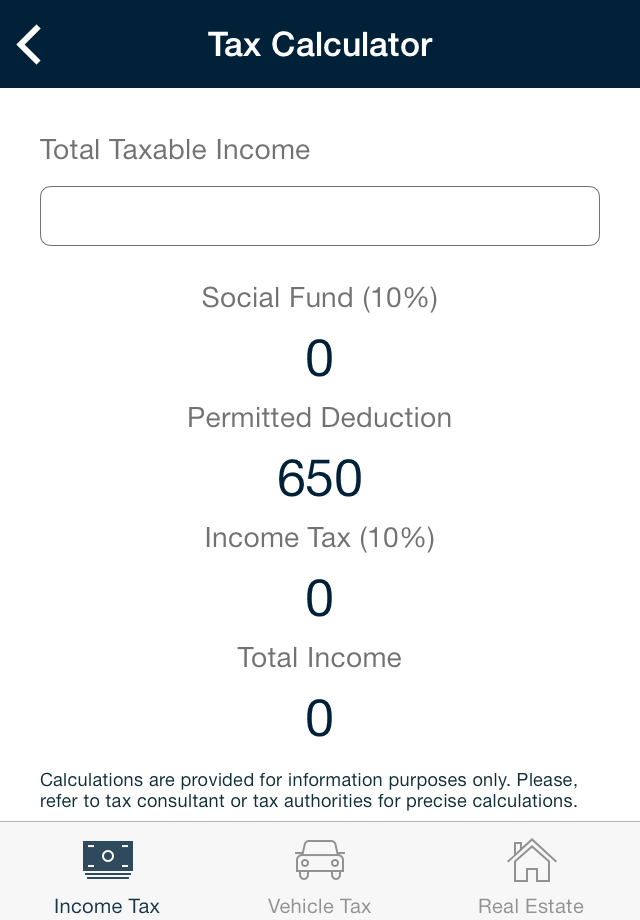
Task: Click the dark navy header bar
Action: coord(320,44)
